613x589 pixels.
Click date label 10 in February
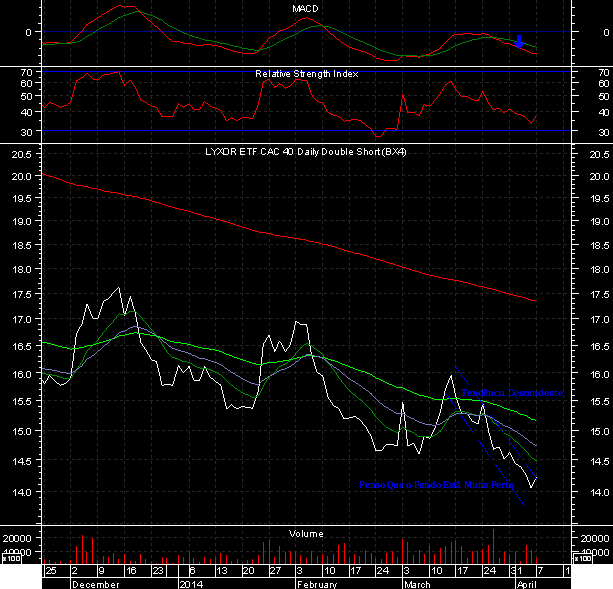click(330, 571)
